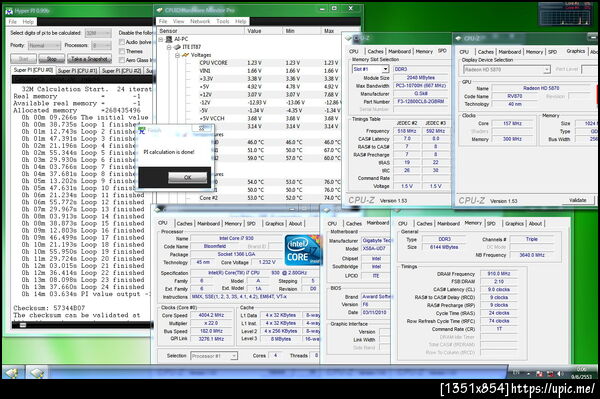Open Memory tab in the SPD CPU-Z window

point(424,51)
